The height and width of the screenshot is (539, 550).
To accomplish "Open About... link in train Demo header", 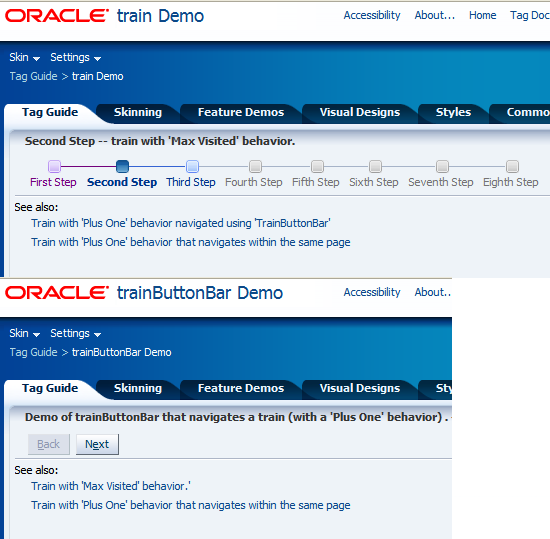I will 435,15.
